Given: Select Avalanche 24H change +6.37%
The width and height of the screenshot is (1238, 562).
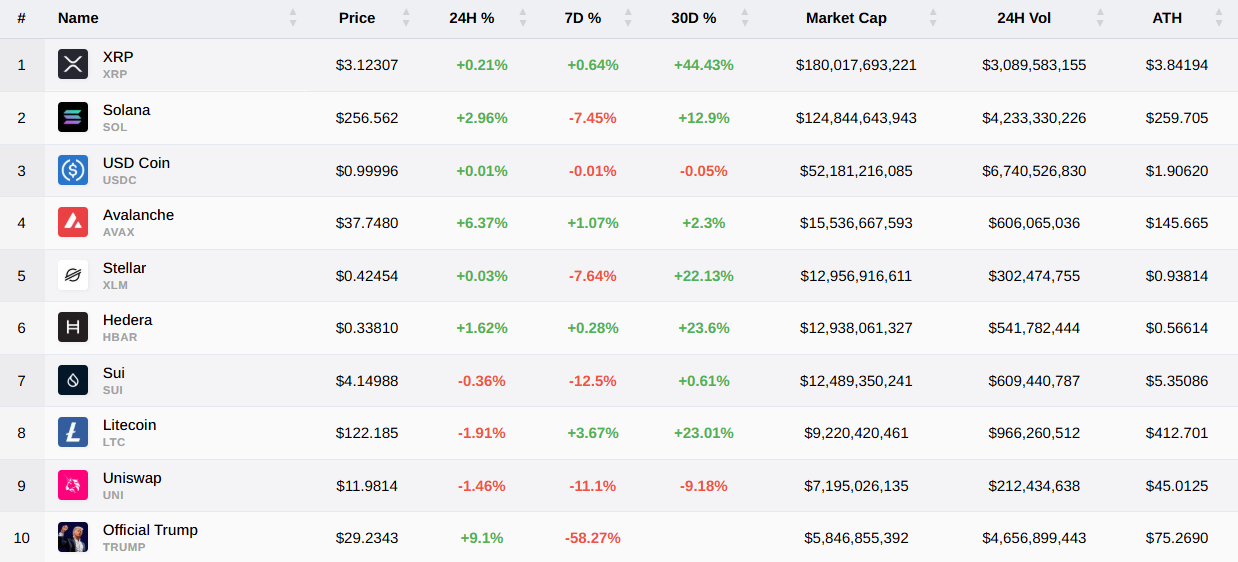Looking at the screenshot, I should pos(482,223).
